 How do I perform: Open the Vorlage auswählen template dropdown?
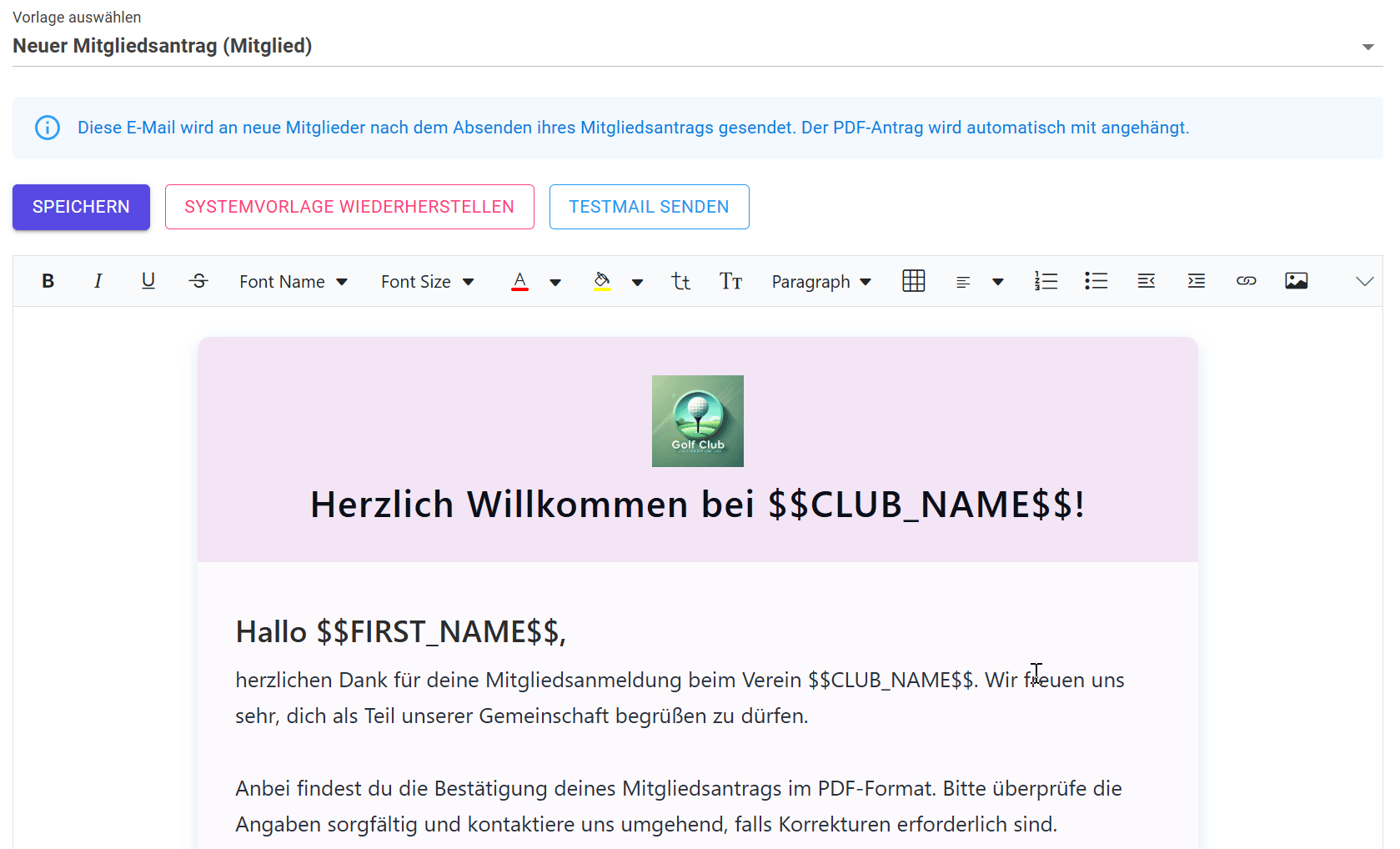[x=697, y=46]
